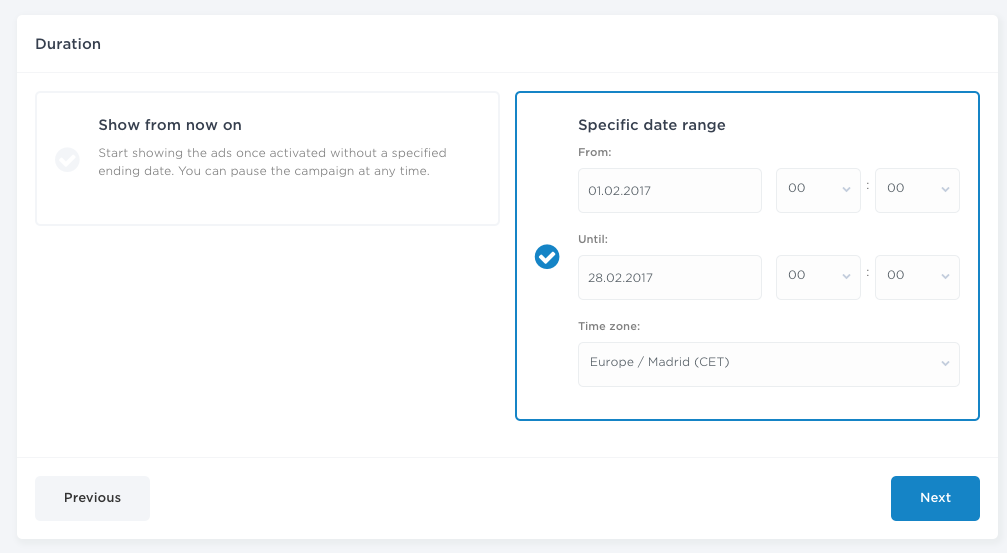Screen dimensions: 1007x553
Task: Click the 'Until:' label
Action: pos(593,239)
